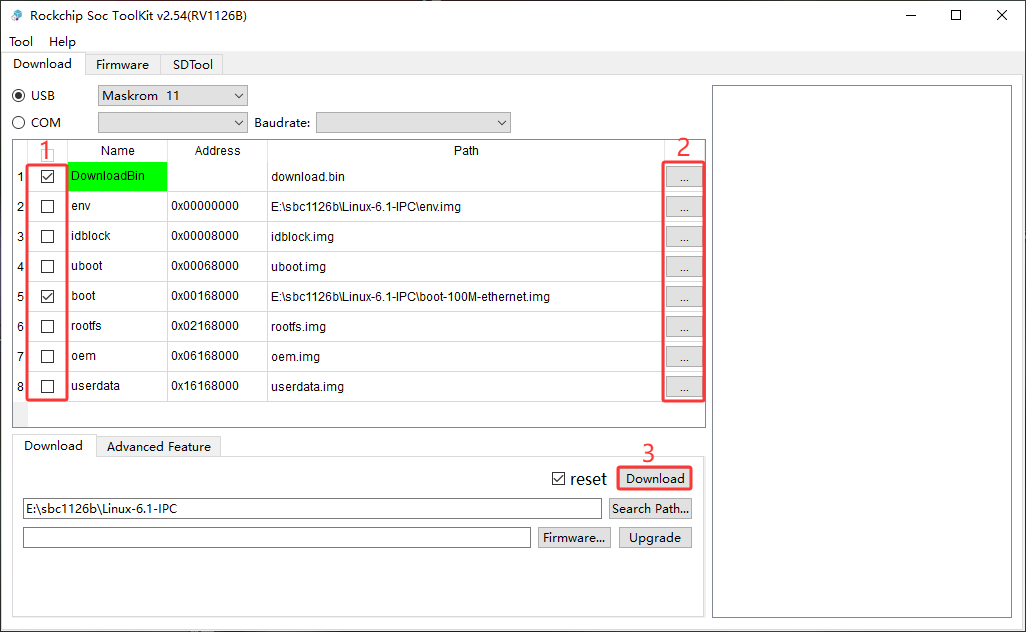Enable the idblock partition checkbox
Viewport: 1026px width, 632px height.
[x=47, y=236]
